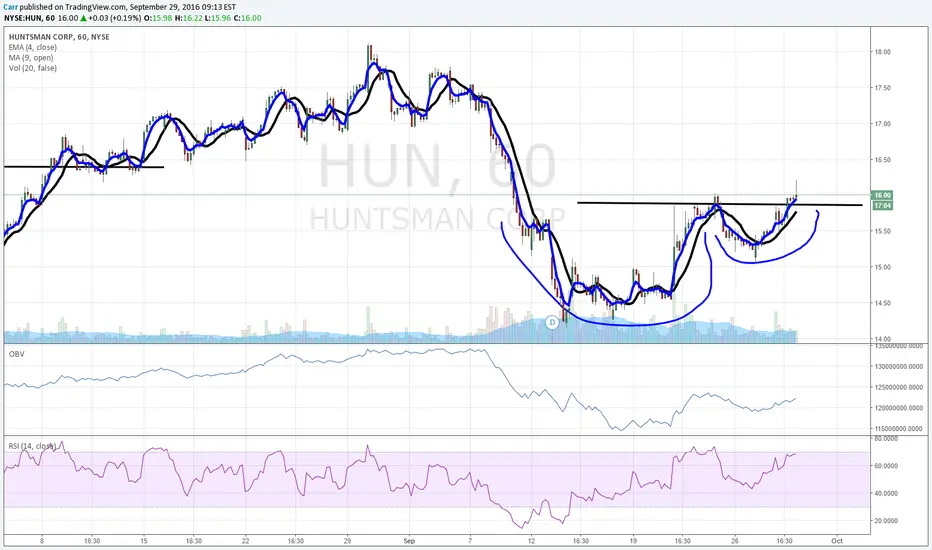Click the '15' date label on the time axis
The image size is (932, 550).
tap(143, 541)
